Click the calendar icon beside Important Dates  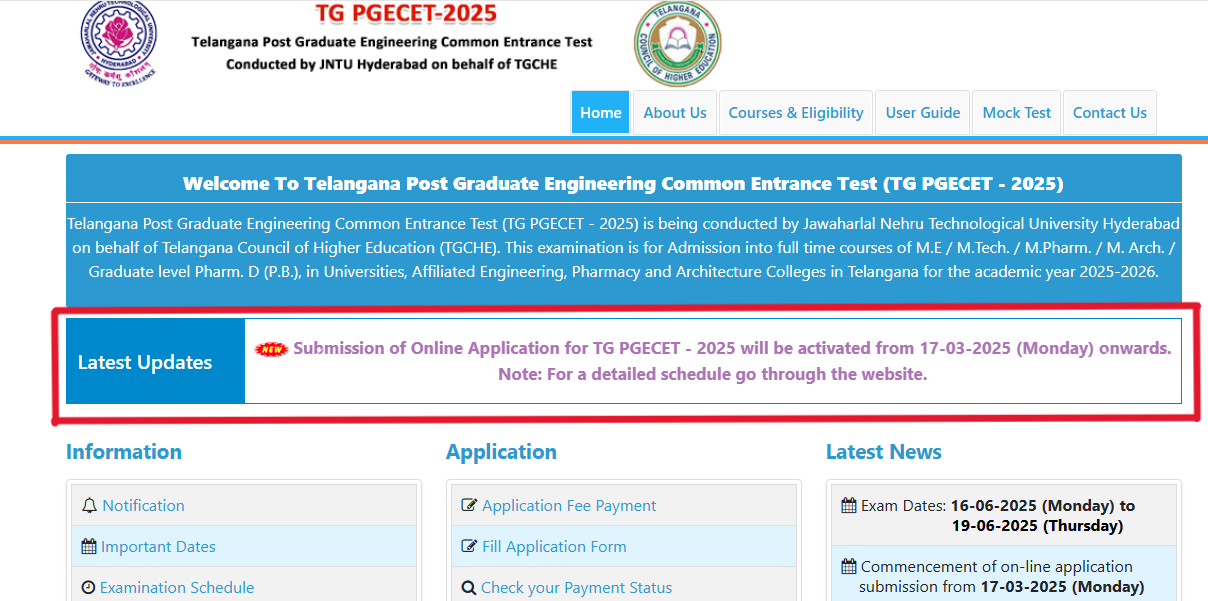[x=89, y=547]
